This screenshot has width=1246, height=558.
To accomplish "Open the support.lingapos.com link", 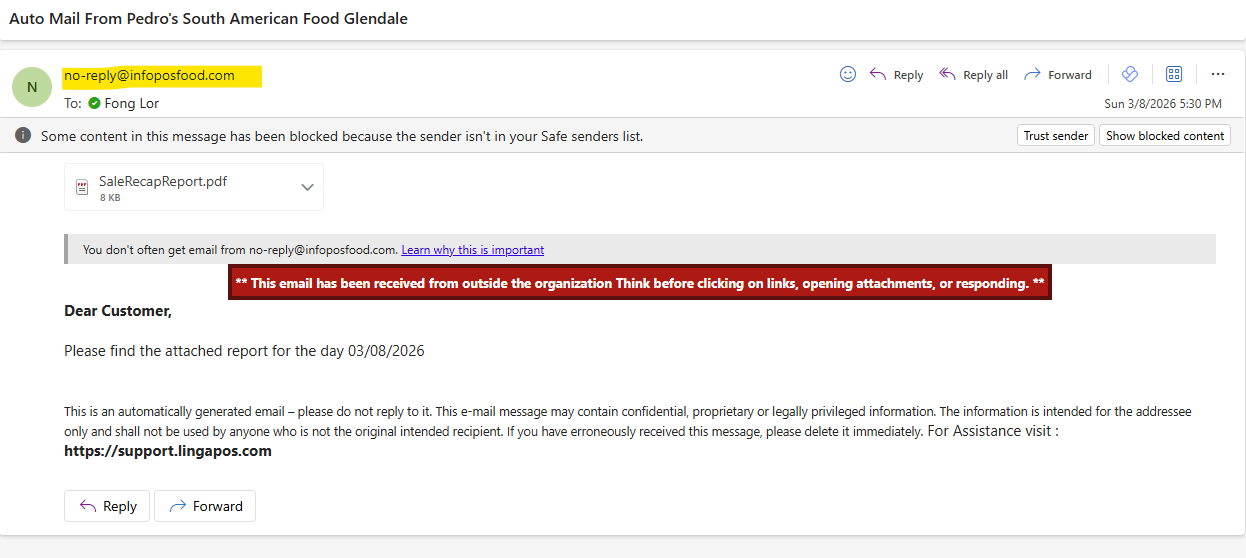I will point(168,451).
